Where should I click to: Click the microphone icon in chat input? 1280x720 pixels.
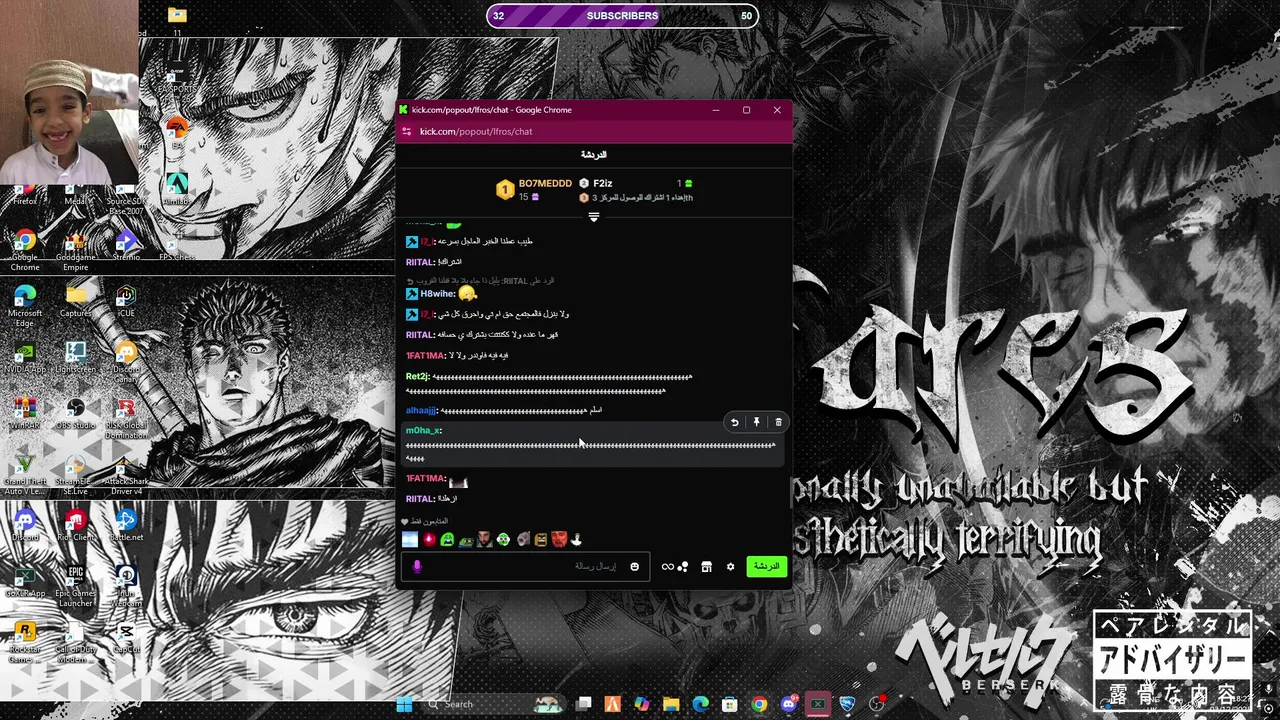click(417, 566)
